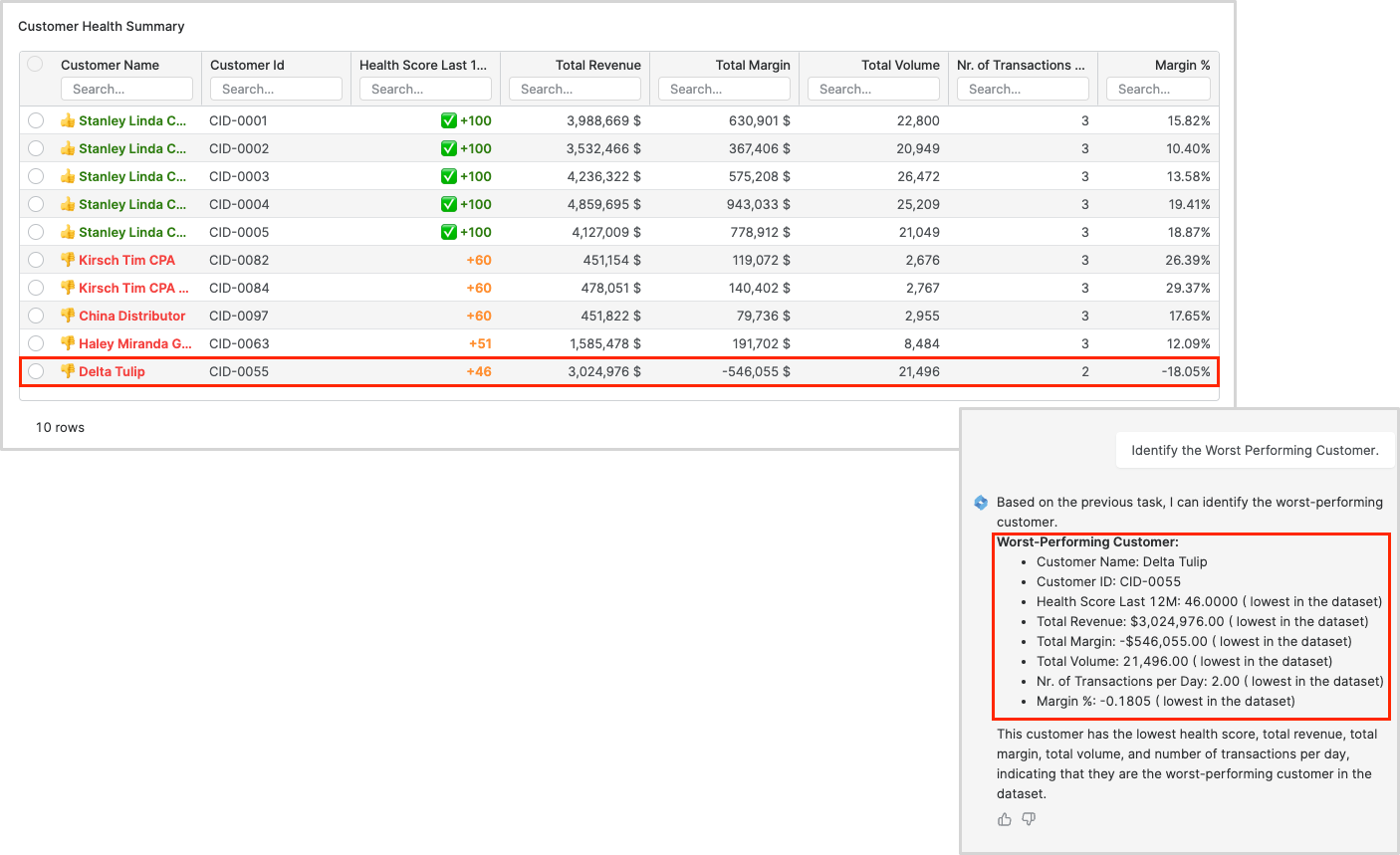The image size is (1400, 855).
Task: Select radio button for CID-0082 row
Action: coord(36,260)
